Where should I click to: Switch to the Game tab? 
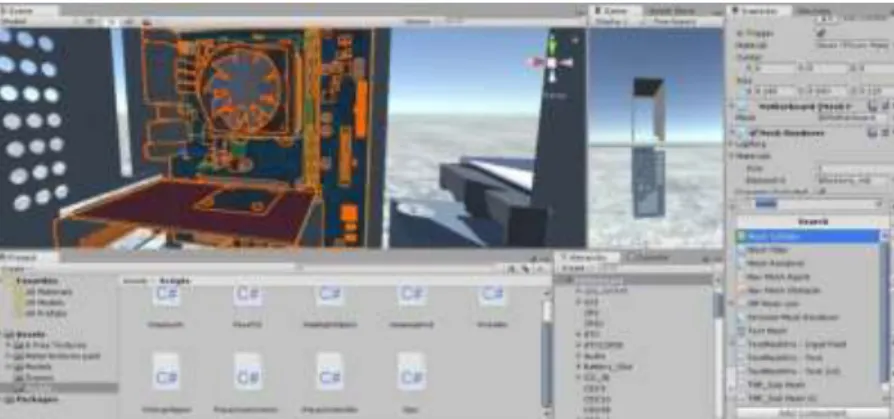(615, 11)
